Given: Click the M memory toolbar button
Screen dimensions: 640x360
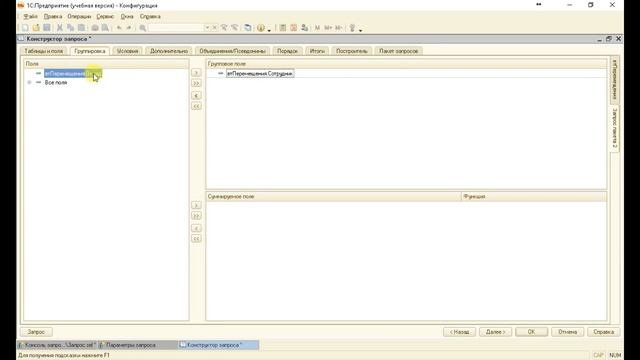Looking at the screenshot, I should pos(317,28).
